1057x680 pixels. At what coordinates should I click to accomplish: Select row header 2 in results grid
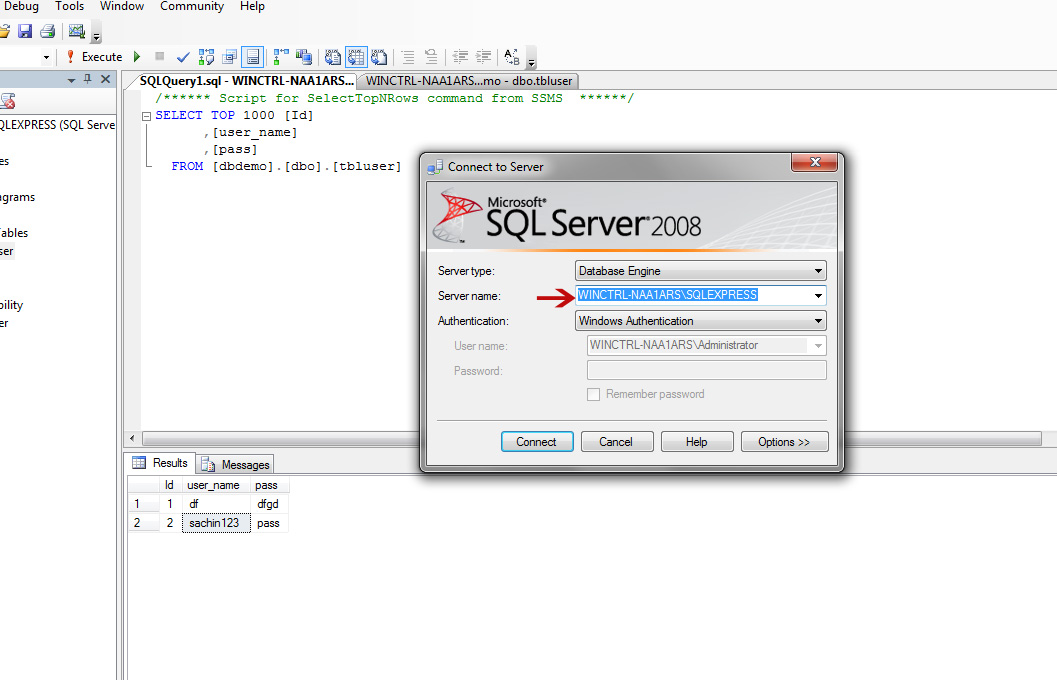point(143,523)
